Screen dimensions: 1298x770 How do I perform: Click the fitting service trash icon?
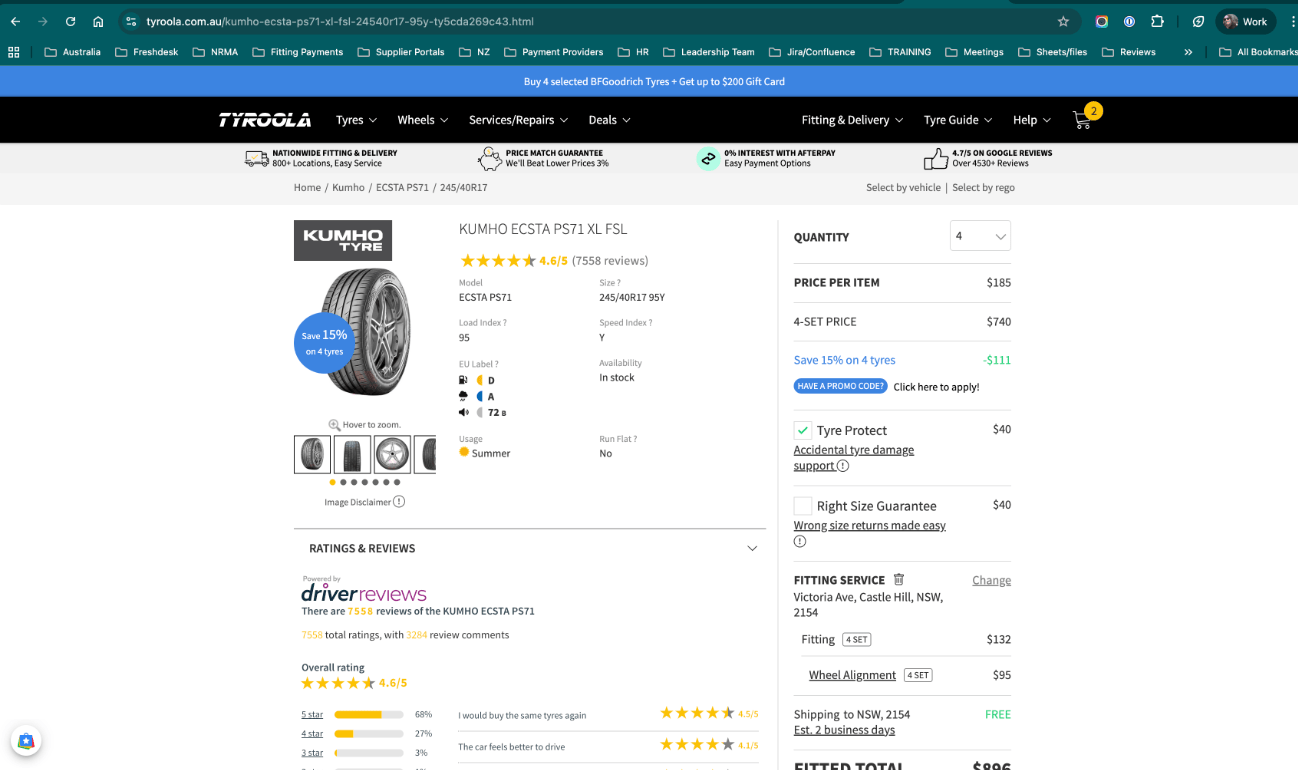coord(899,579)
